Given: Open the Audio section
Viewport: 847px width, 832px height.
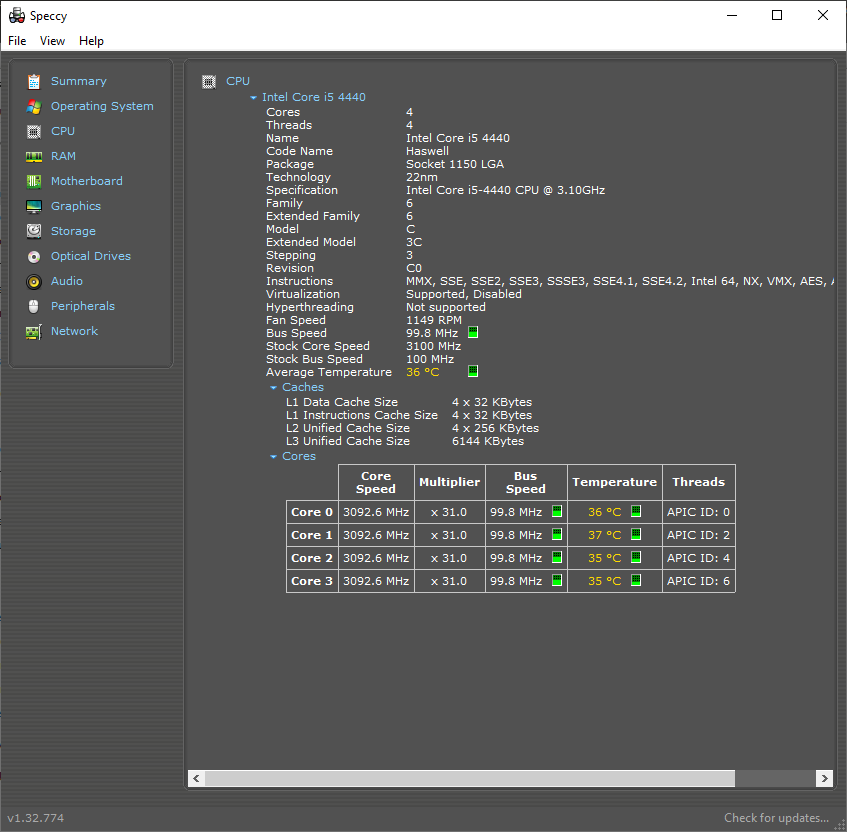Looking at the screenshot, I should tap(66, 281).
